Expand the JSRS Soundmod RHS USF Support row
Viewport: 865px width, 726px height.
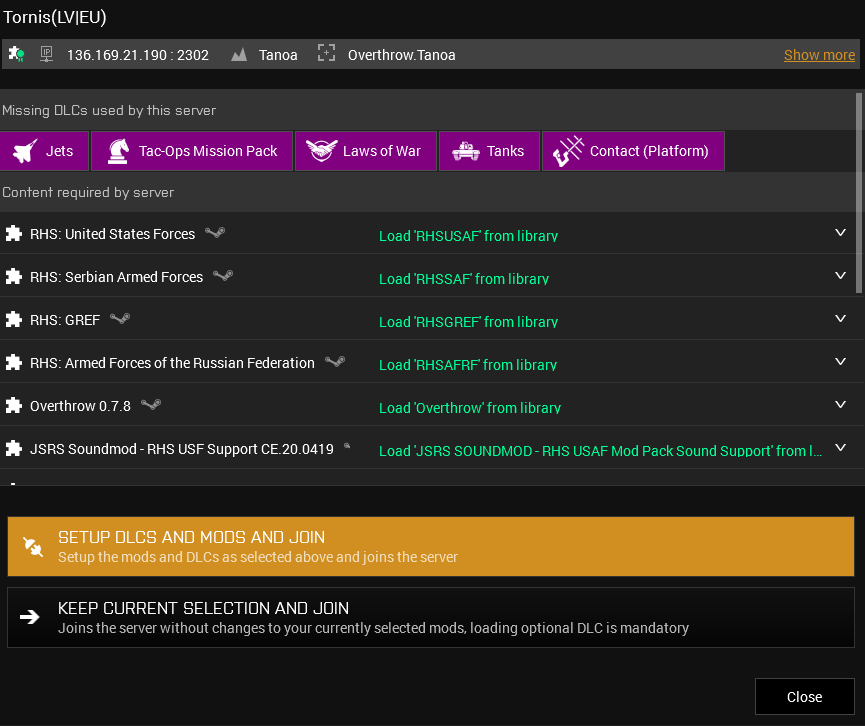[x=840, y=448]
